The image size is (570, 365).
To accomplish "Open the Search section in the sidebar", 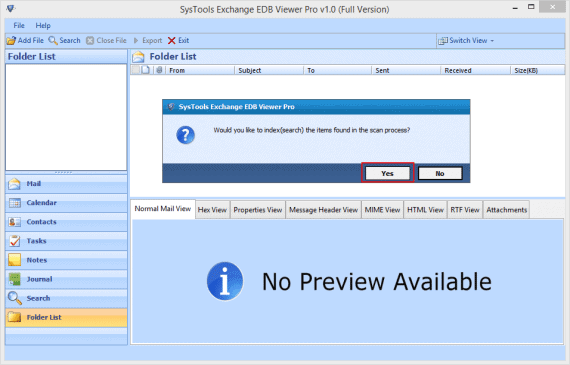I will click(66, 298).
